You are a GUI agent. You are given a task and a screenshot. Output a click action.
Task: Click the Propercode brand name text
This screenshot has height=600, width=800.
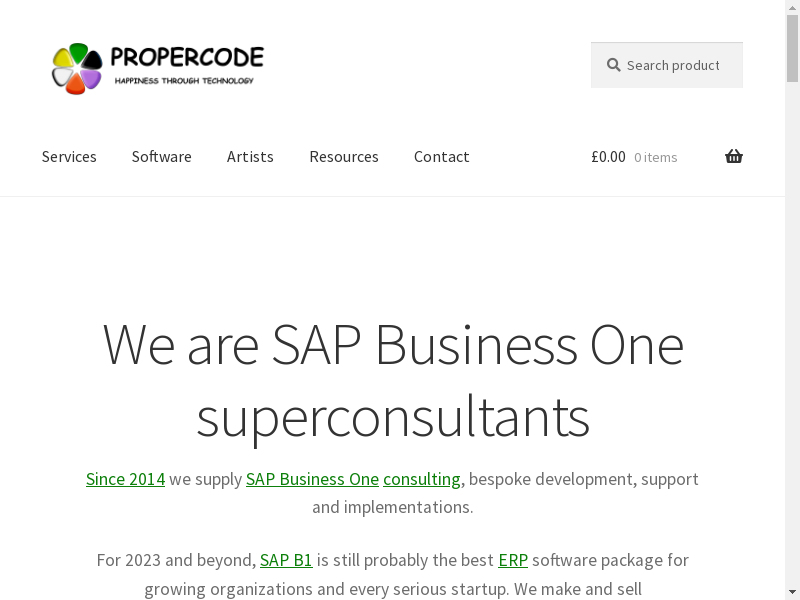coord(188,56)
